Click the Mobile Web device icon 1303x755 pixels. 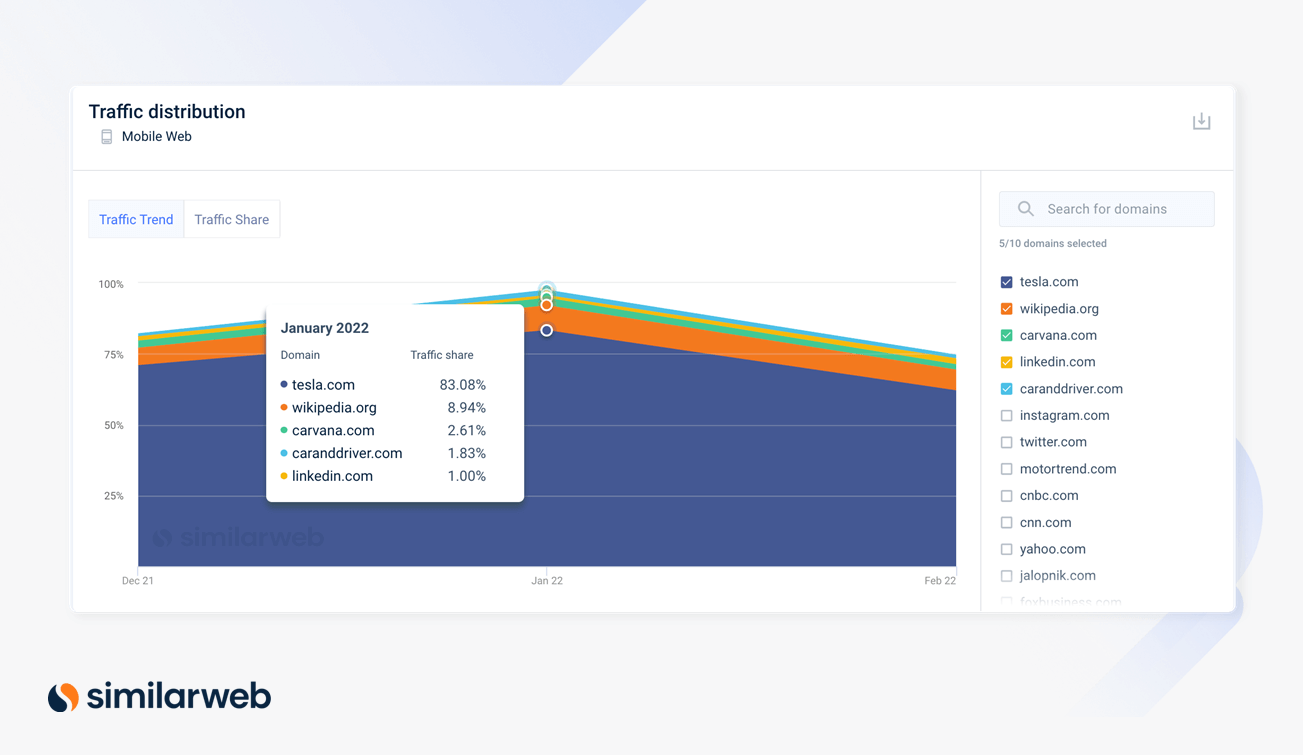click(x=107, y=137)
